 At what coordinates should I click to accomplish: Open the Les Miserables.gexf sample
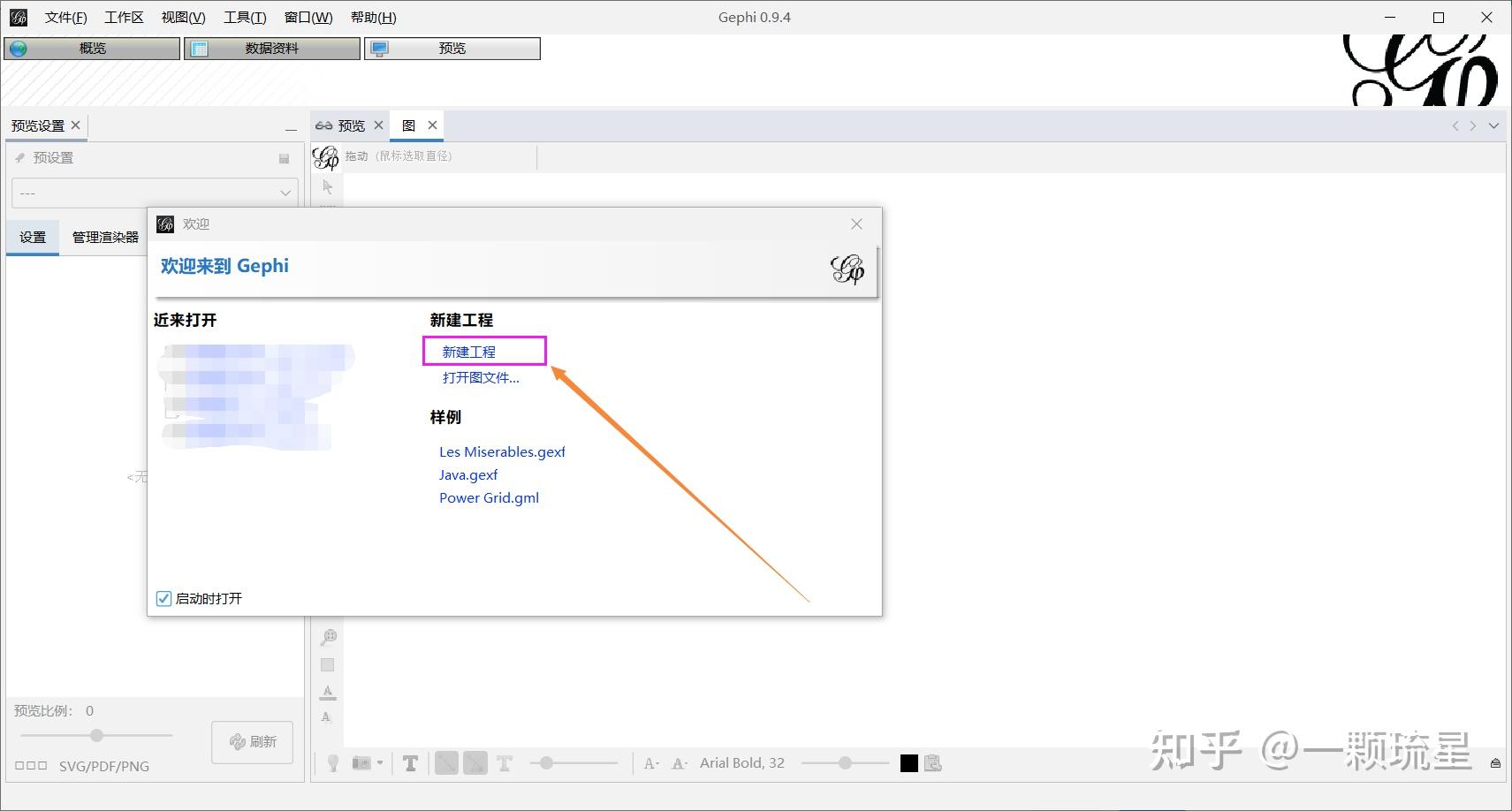502,451
